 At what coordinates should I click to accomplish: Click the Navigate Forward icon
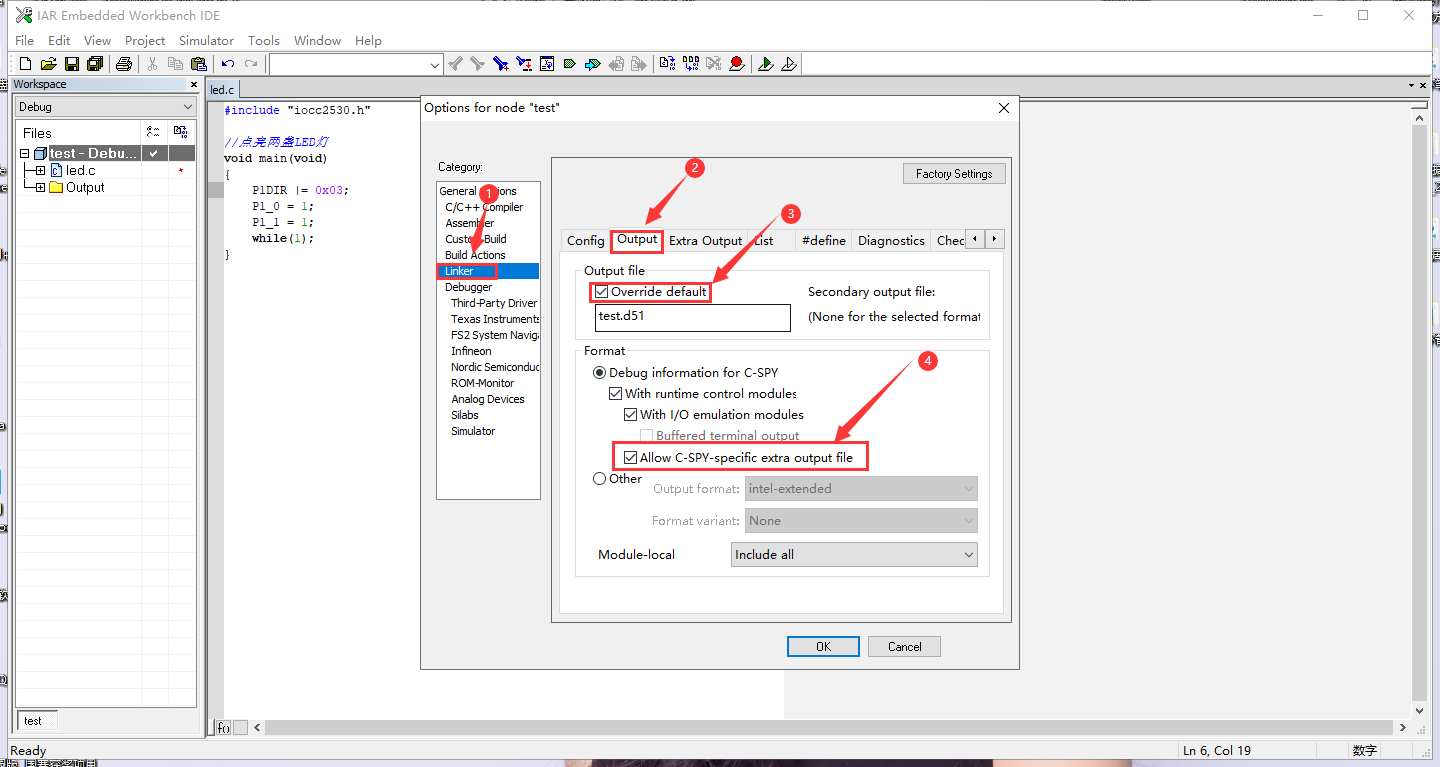pyautogui.click(x=639, y=64)
